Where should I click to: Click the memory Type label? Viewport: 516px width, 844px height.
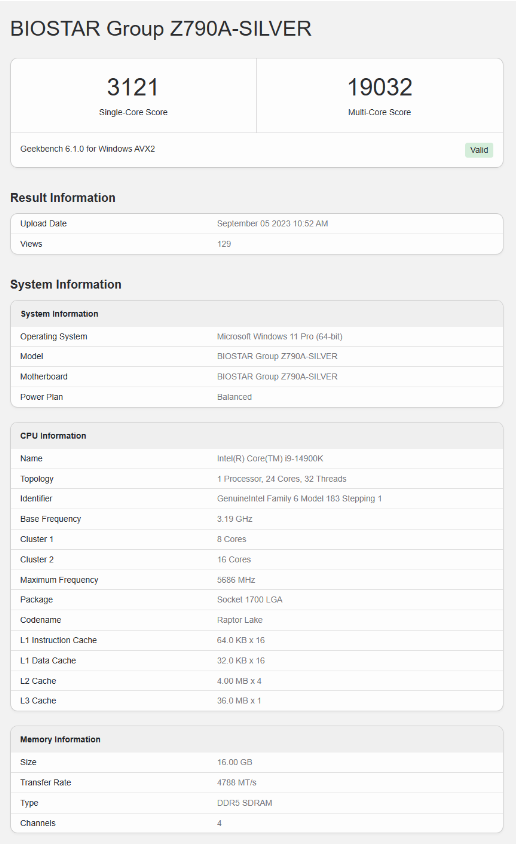click(x=29, y=803)
